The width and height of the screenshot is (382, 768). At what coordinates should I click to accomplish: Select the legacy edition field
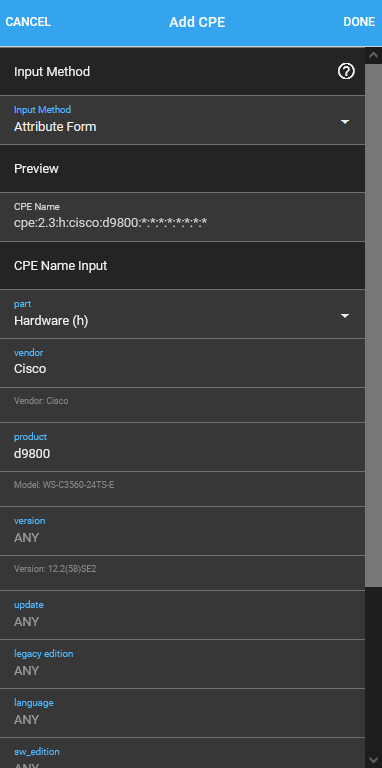(x=182, y=664)
